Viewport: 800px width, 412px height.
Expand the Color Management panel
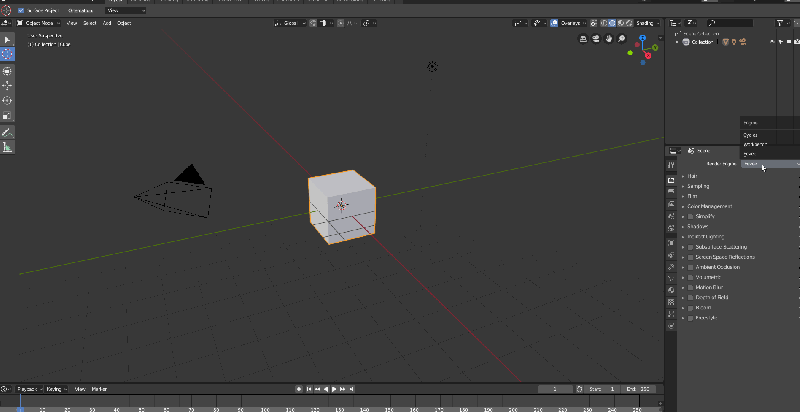point(710,207)
